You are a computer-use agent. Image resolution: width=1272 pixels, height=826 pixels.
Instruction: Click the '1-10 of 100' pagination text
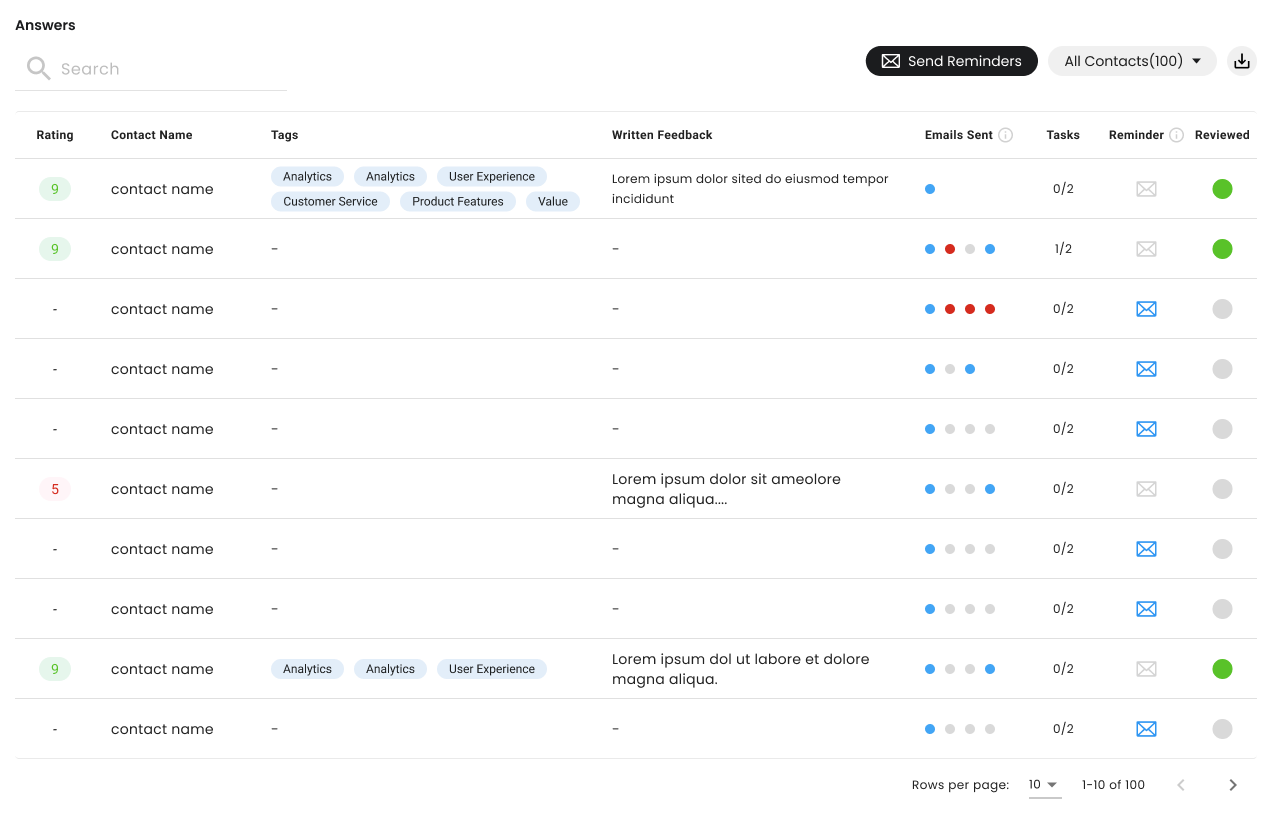point(1113,785)
